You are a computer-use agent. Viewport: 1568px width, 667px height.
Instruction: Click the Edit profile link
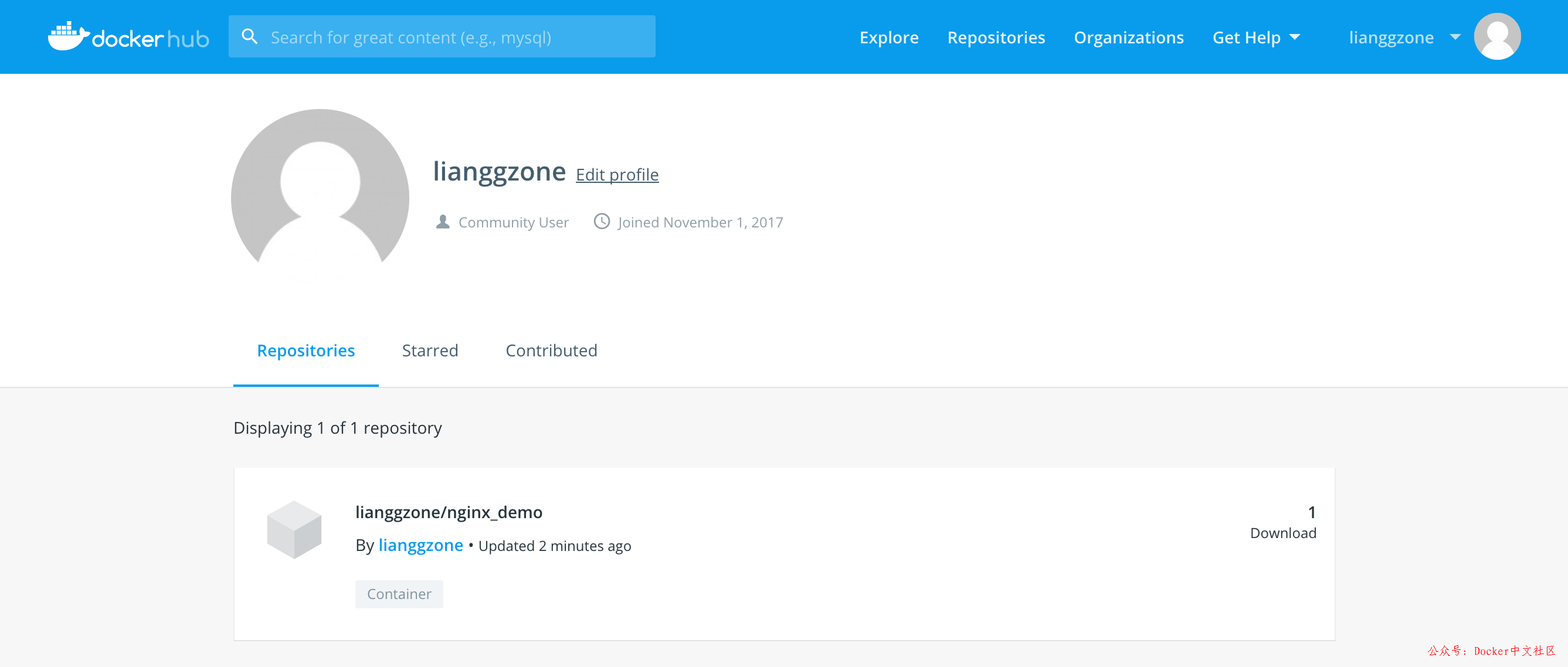[x=617, y=175]
